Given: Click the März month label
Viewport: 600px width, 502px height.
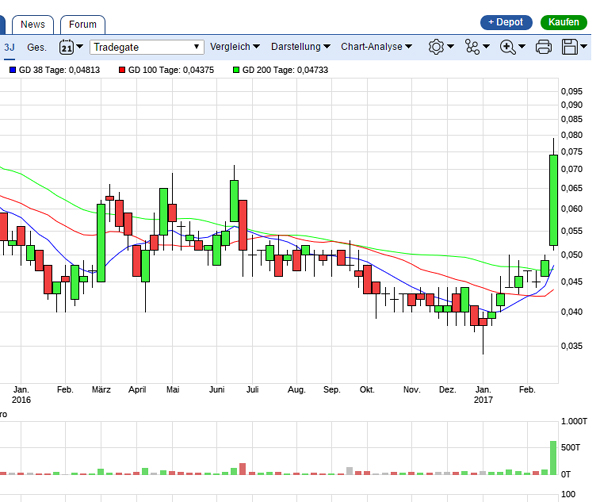Looking at the screenshot, I should (101, 390).
